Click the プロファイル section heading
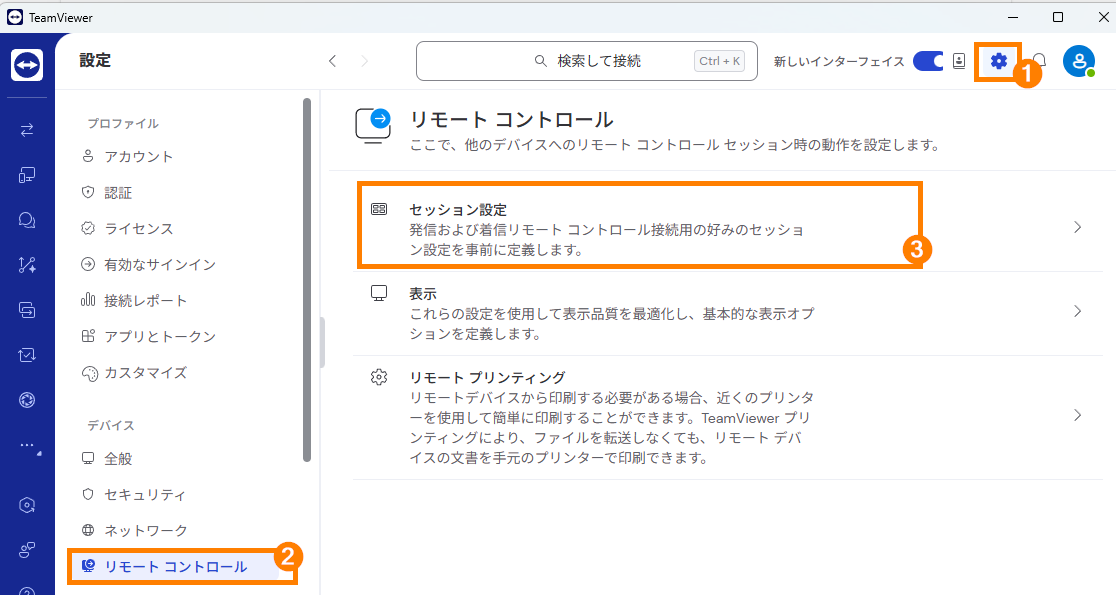 coord(123,124)
